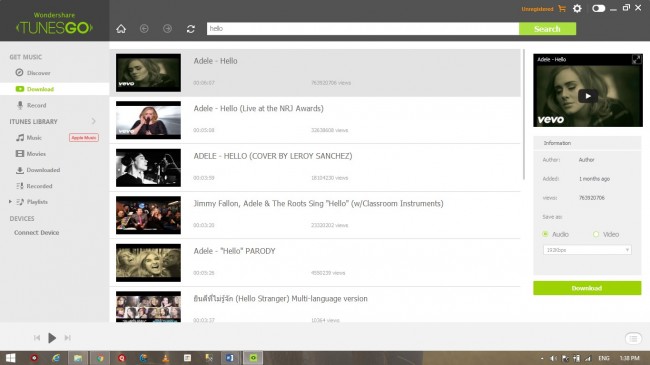The width and height of the screenshot is (650, 365).
Task: Expand the Playlists tree arrow
Action: click(10, 202)
